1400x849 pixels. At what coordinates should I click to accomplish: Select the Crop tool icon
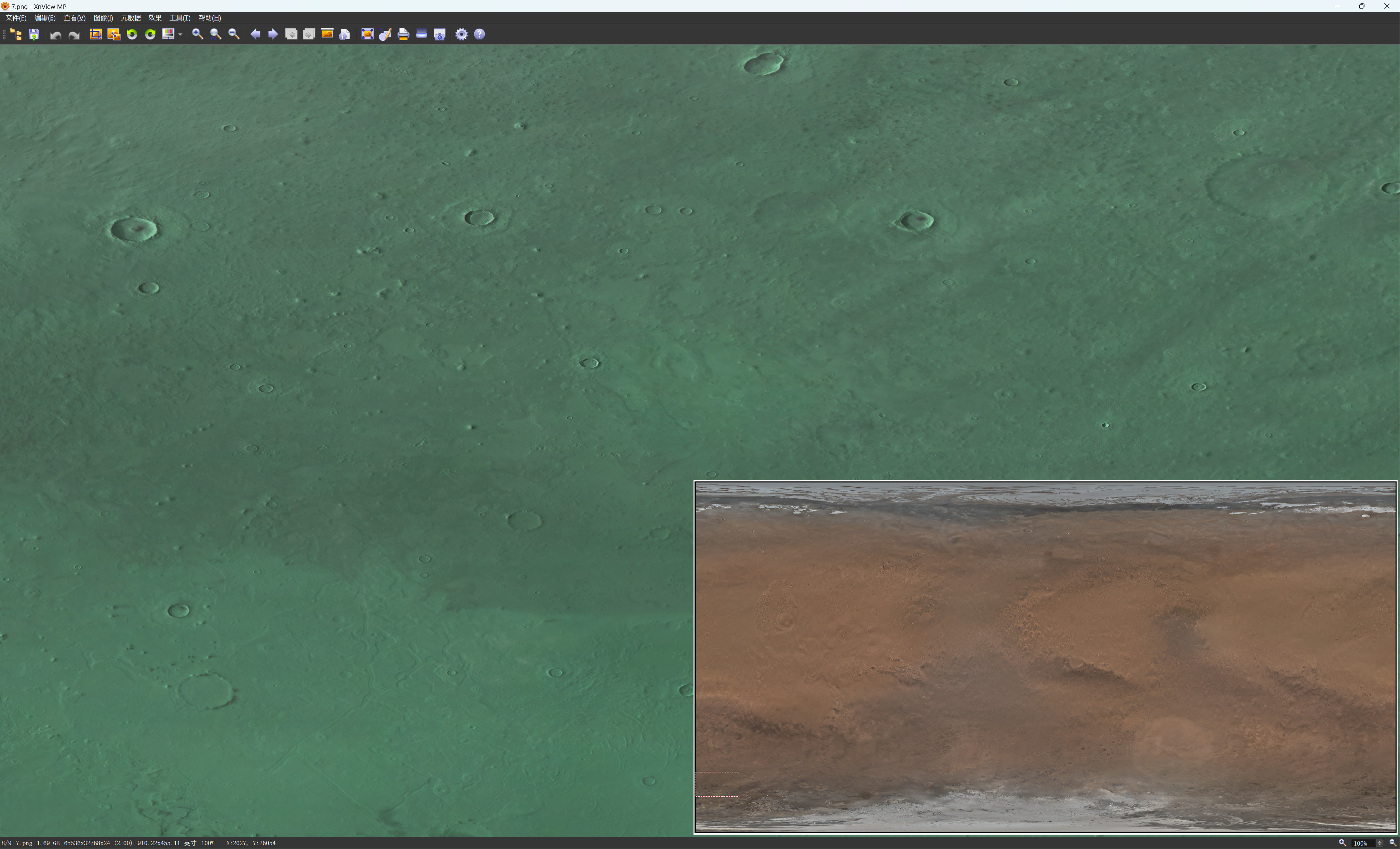(x=95, y=35)
